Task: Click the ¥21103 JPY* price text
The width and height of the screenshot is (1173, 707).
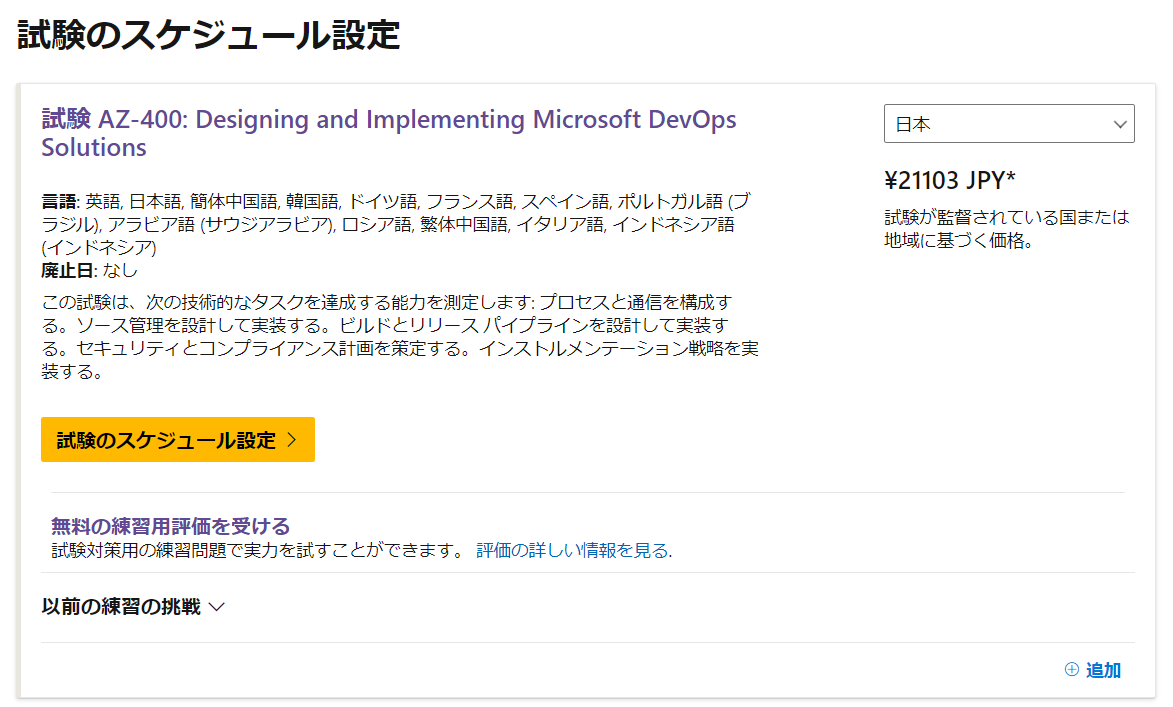Action: 950,180
